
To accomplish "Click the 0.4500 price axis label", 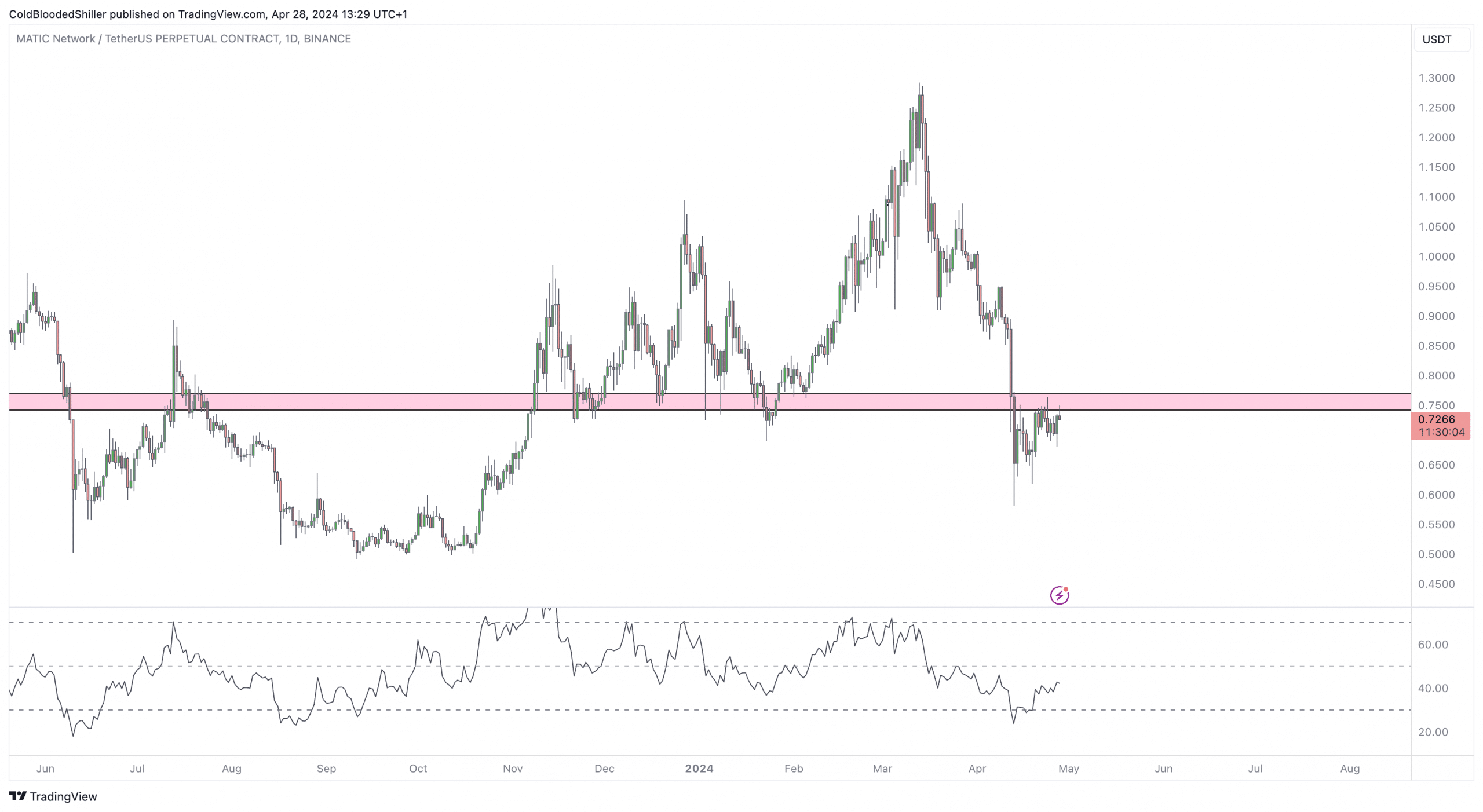I will point(1436,584).
